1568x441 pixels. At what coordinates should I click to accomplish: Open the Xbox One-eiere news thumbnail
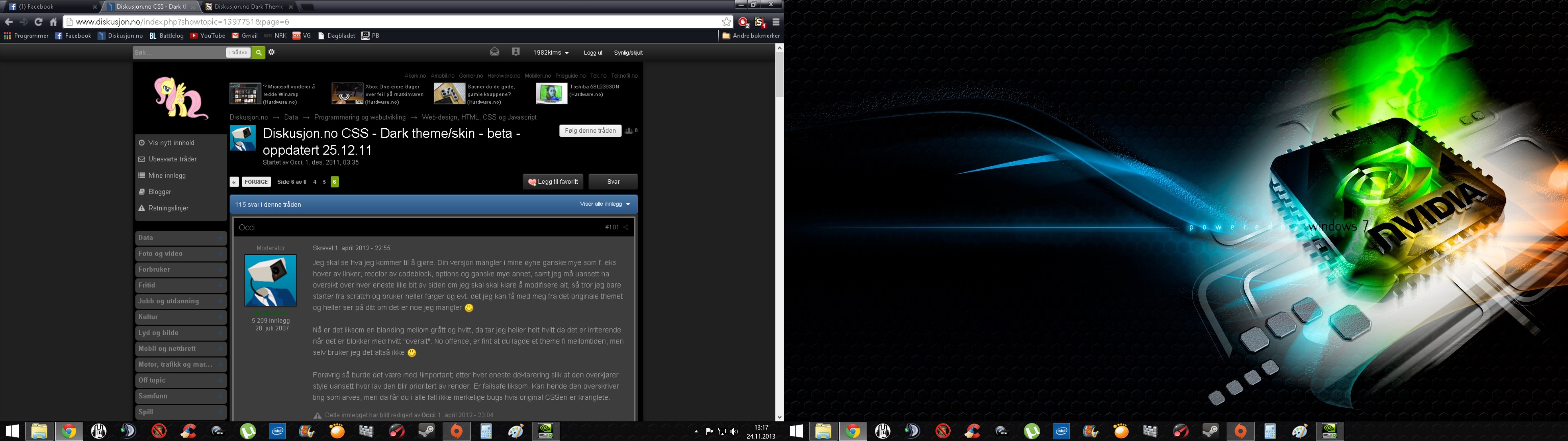coord(347,94)
